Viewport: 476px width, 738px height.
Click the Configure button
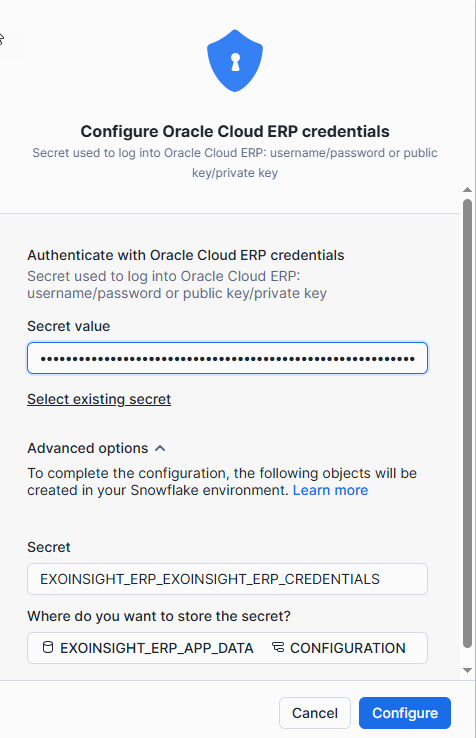tap(405, 713)
